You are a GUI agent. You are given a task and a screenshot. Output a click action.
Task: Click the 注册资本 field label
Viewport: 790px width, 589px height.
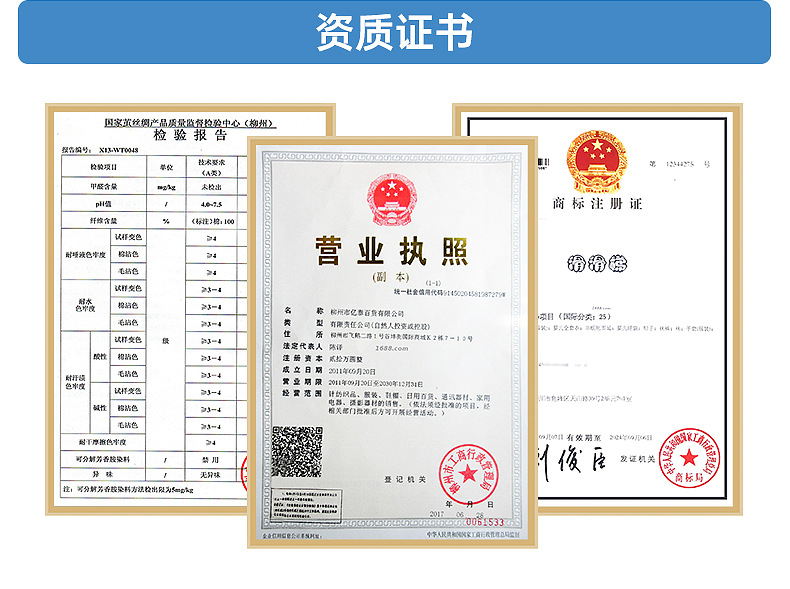pos(303,358)
